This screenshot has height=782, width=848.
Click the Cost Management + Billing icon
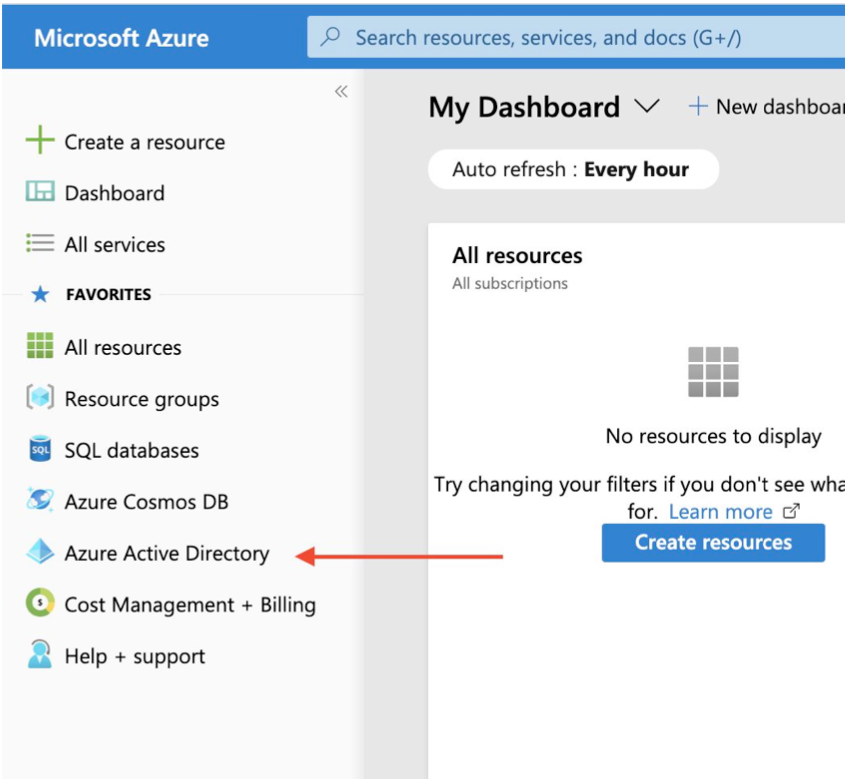point(40,602)
